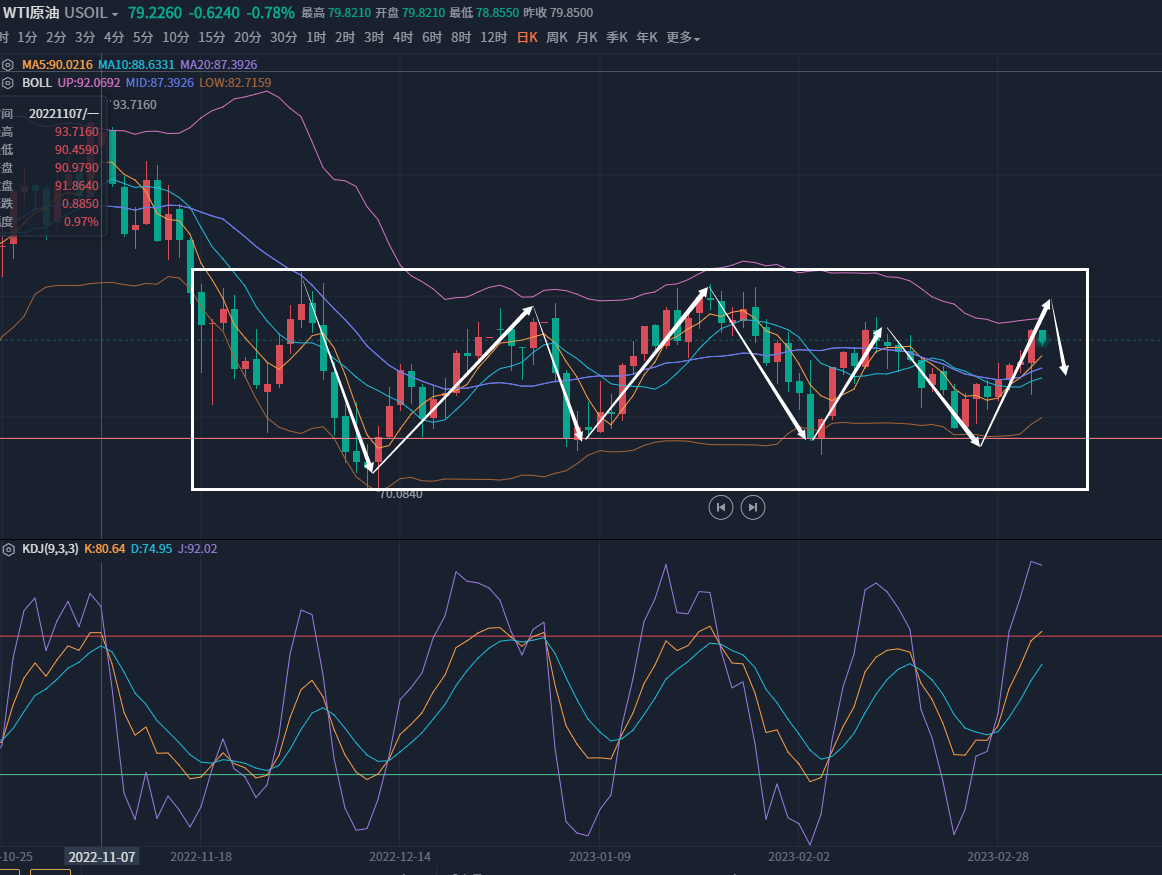The image size is (1162, 875).
Task: Choose the 30分 timeframe
Action: tap(284, 38)
